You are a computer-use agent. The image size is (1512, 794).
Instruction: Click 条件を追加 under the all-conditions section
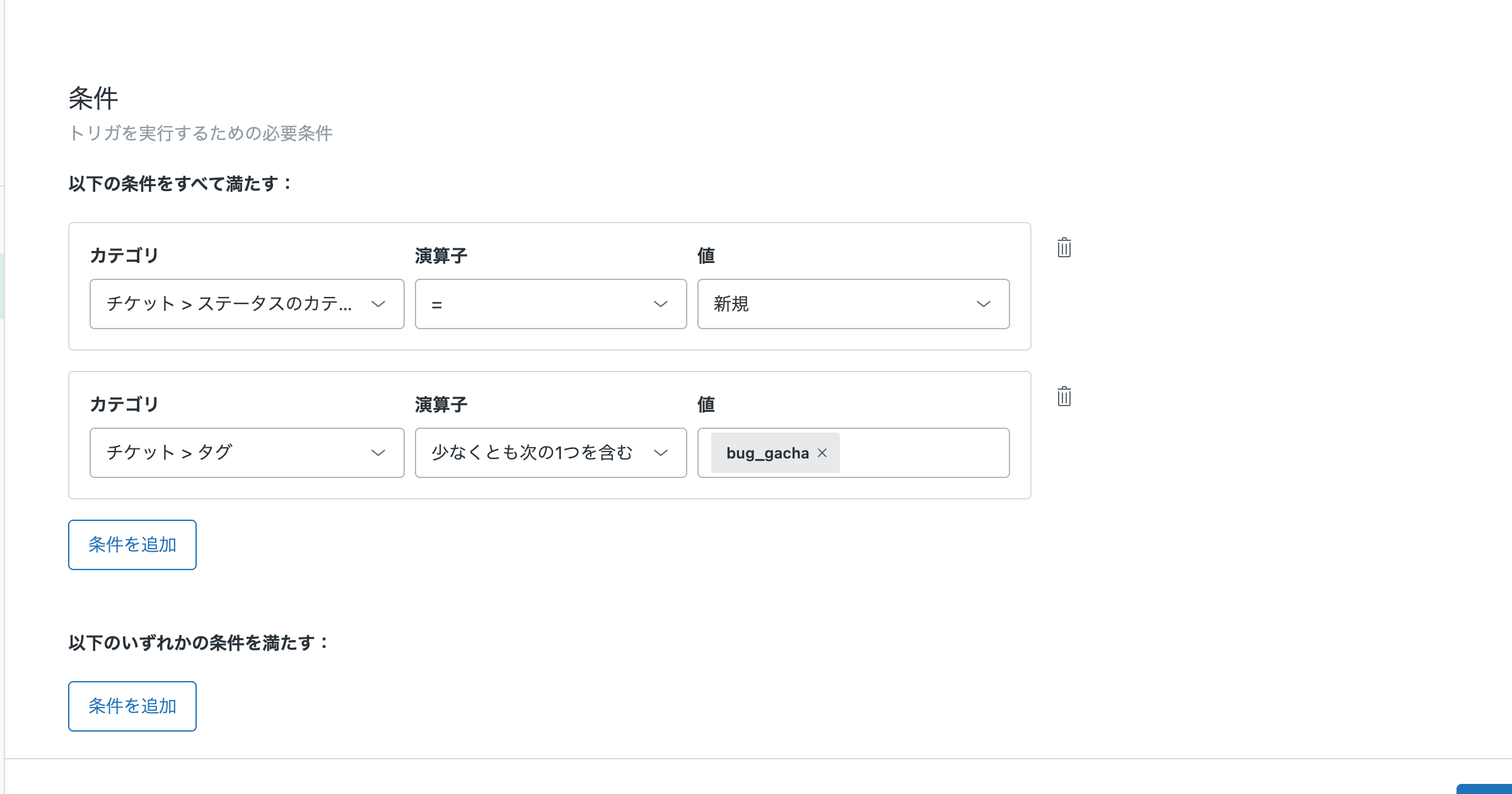[132, 545]
